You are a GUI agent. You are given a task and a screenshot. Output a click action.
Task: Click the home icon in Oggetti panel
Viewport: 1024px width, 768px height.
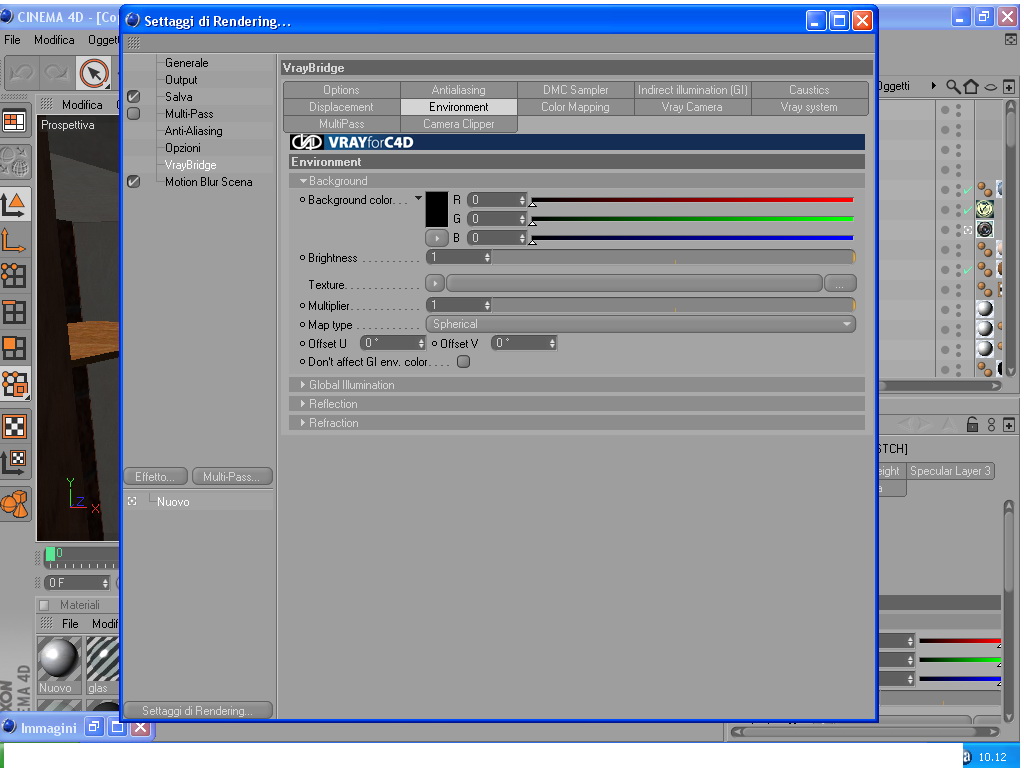(x=971, y=86)
